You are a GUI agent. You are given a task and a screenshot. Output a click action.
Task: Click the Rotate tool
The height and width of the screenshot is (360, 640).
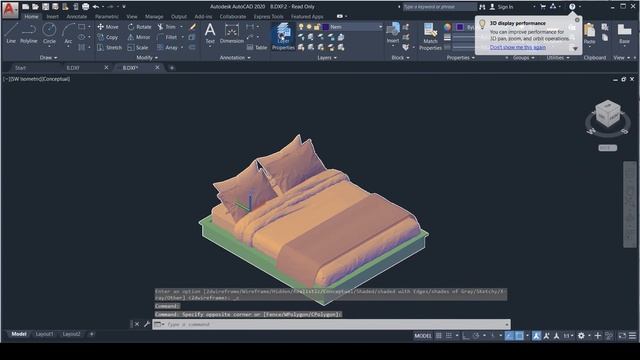(139, 27)
